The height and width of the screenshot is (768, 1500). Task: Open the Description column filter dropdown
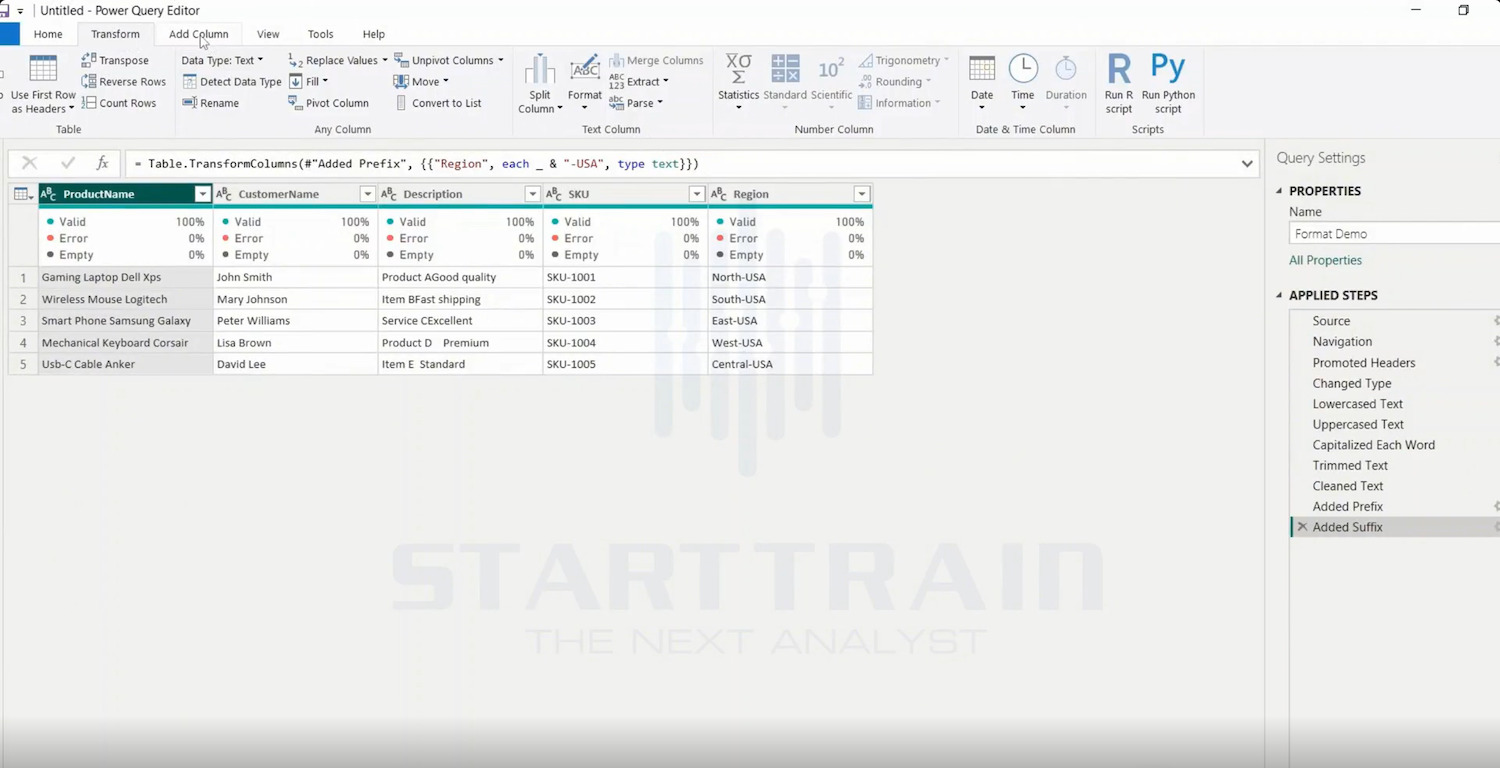click(x=532, y=194)
